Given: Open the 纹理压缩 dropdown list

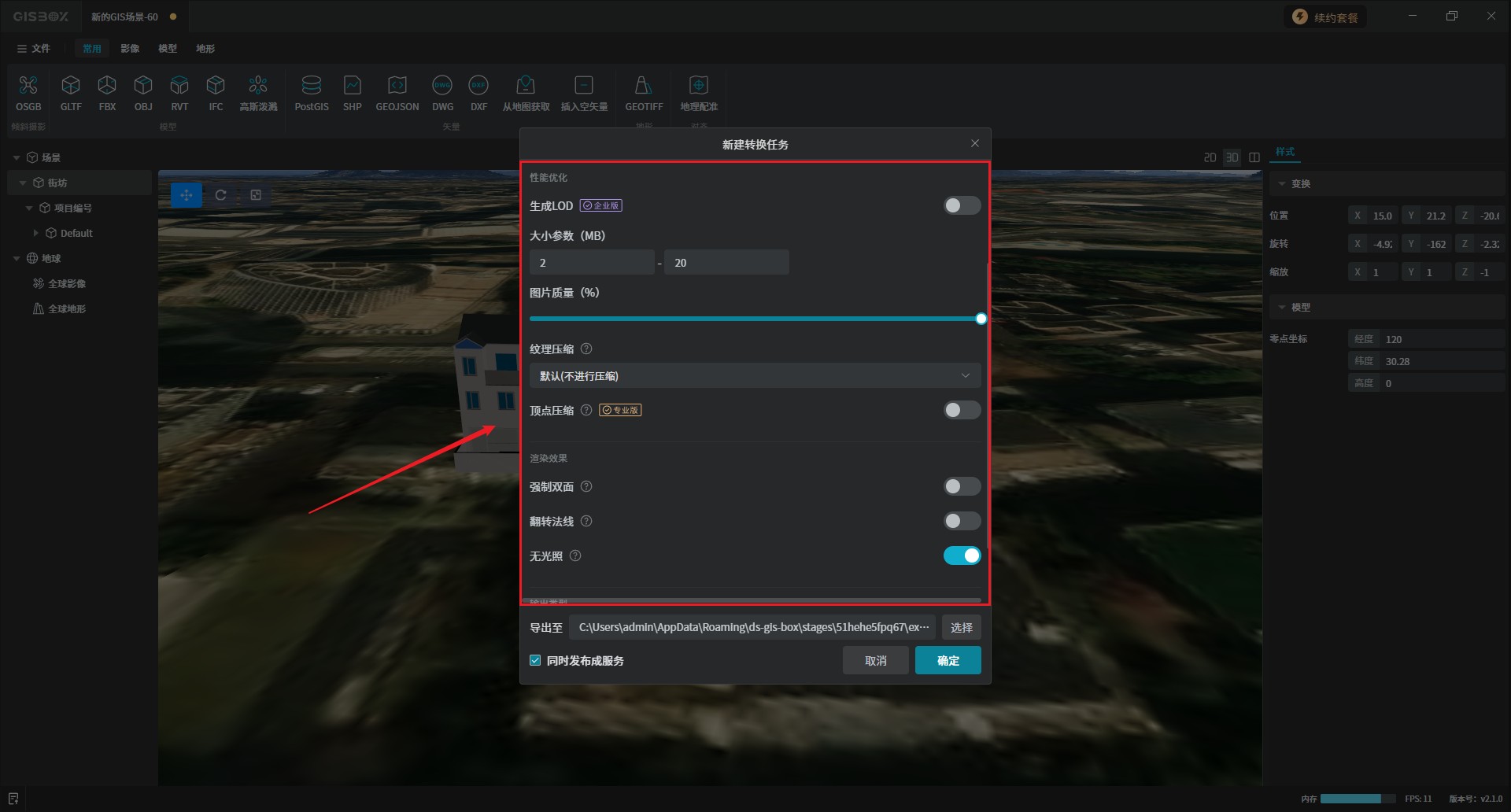Looking at the screenshot, I should (754, 376).
